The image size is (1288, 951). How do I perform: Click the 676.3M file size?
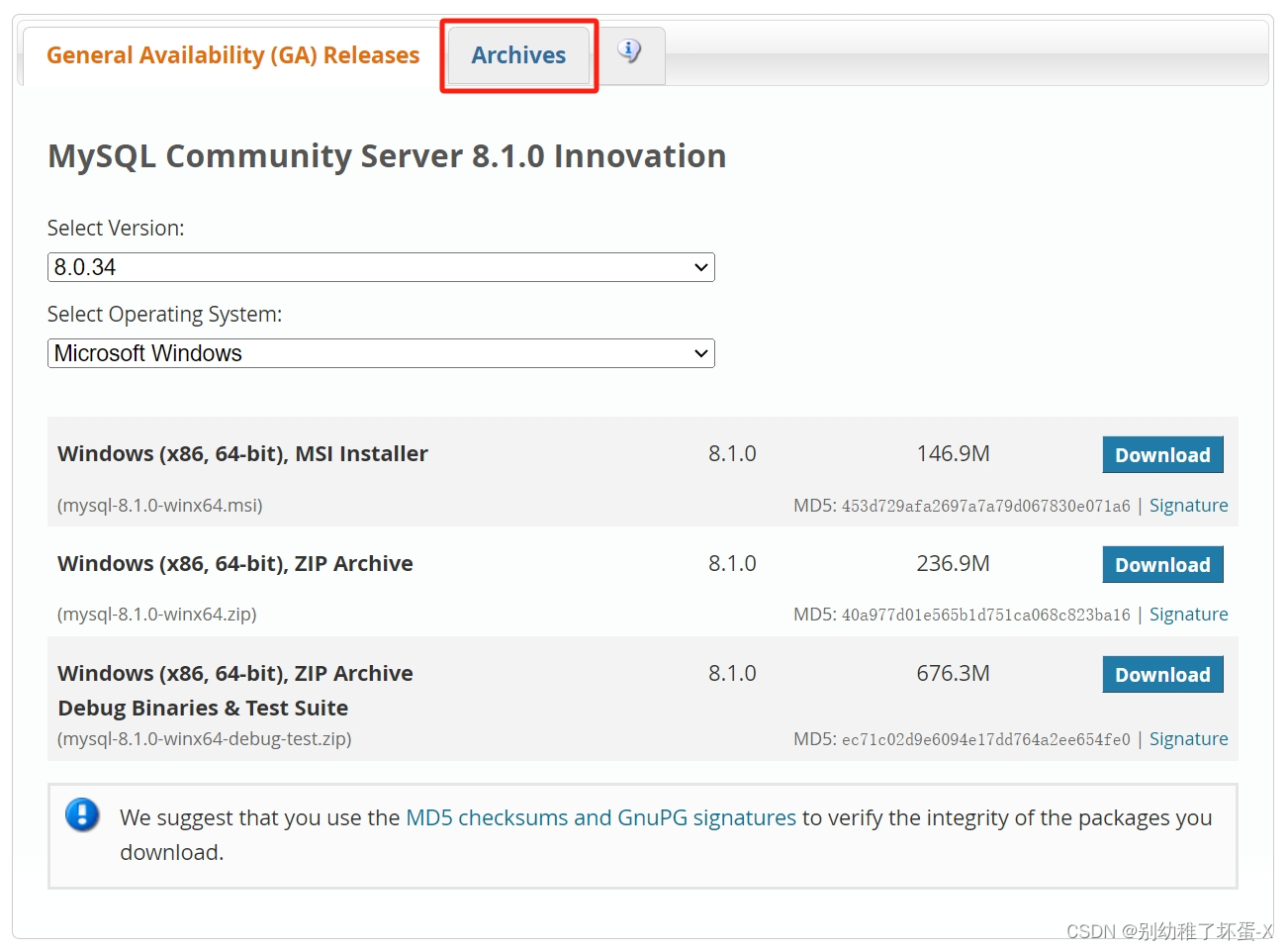pyautogui.click(x=953, y=673)
